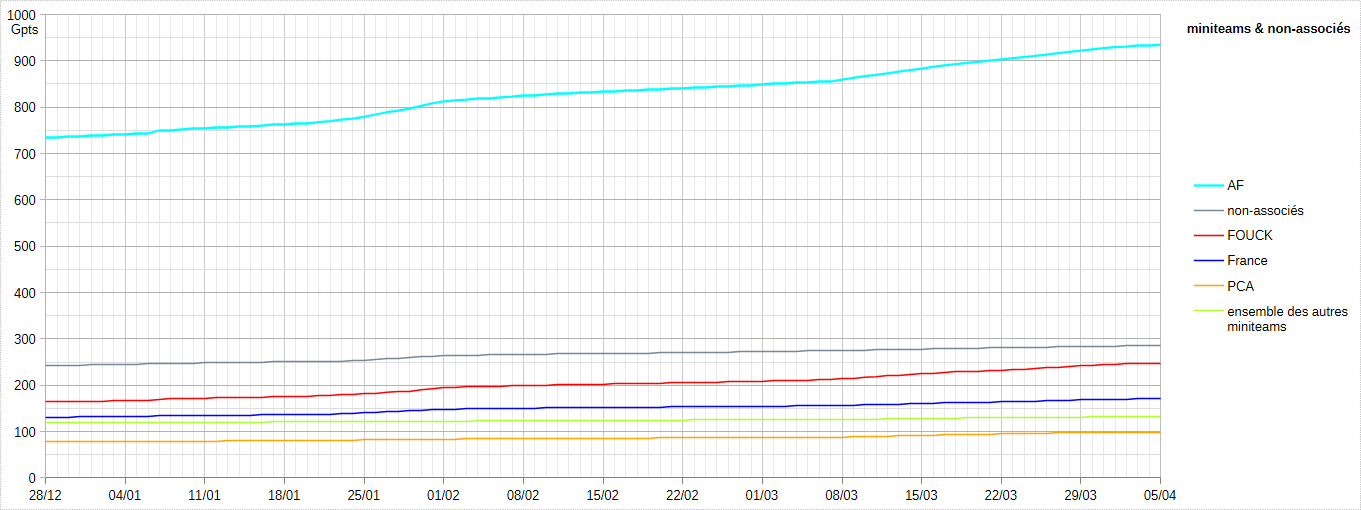Screen dimensions: 1361x510
Task: Click the green legend marker for other miniteams
Action: (1207, 312)
